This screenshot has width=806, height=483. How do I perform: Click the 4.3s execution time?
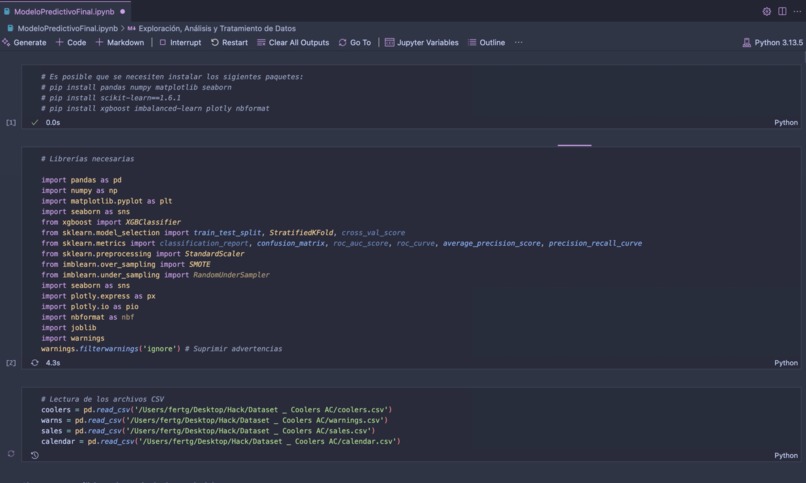point(53,363)
